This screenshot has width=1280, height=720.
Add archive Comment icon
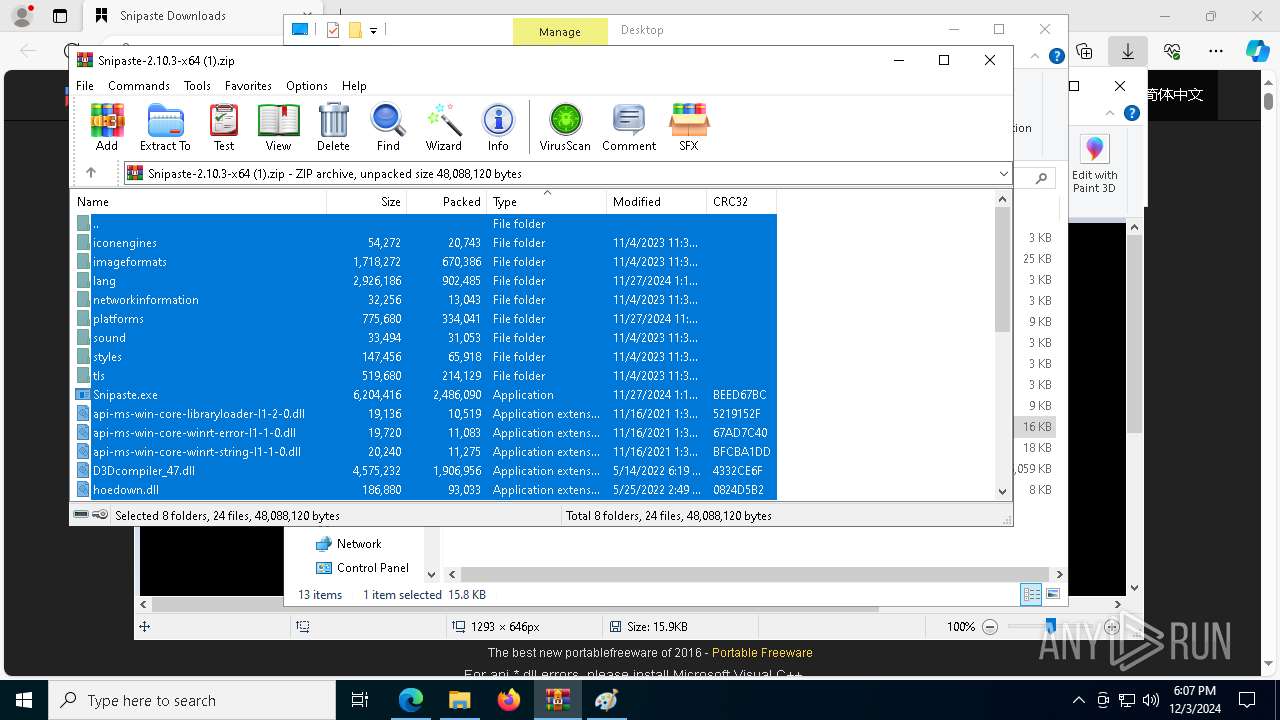(629, 127)
